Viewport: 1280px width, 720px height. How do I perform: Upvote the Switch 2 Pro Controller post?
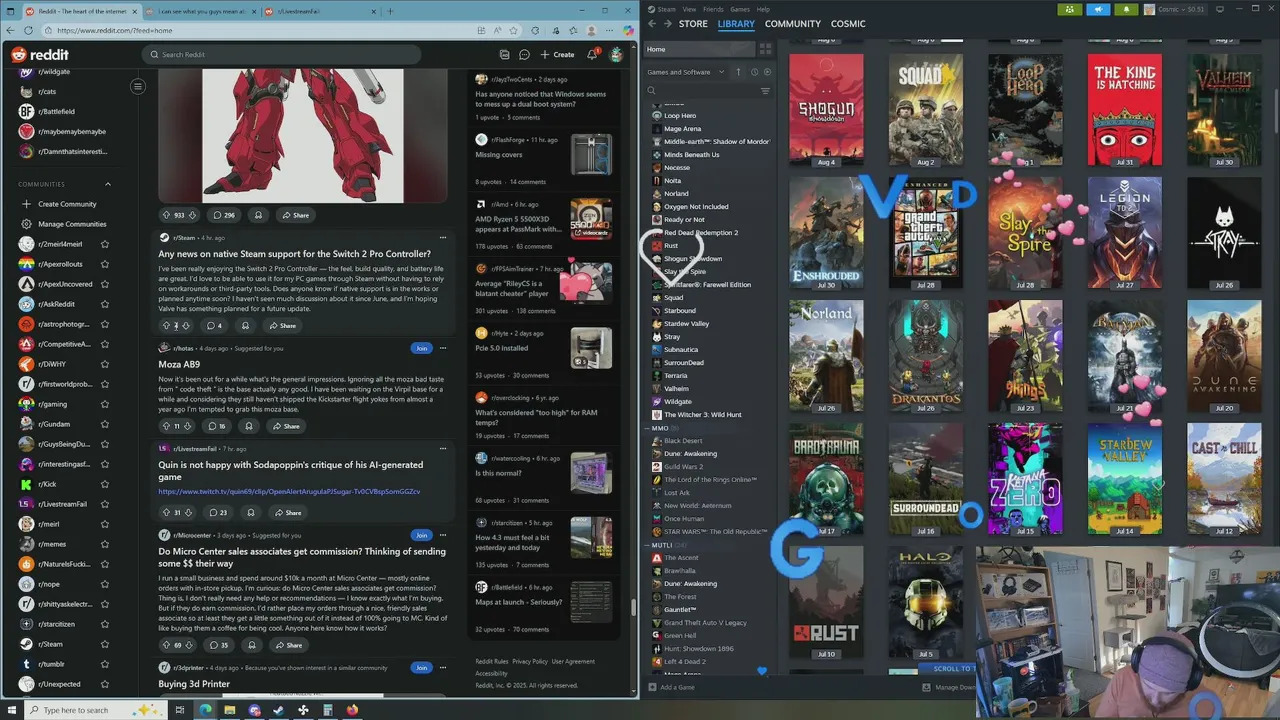click(167, 326)
